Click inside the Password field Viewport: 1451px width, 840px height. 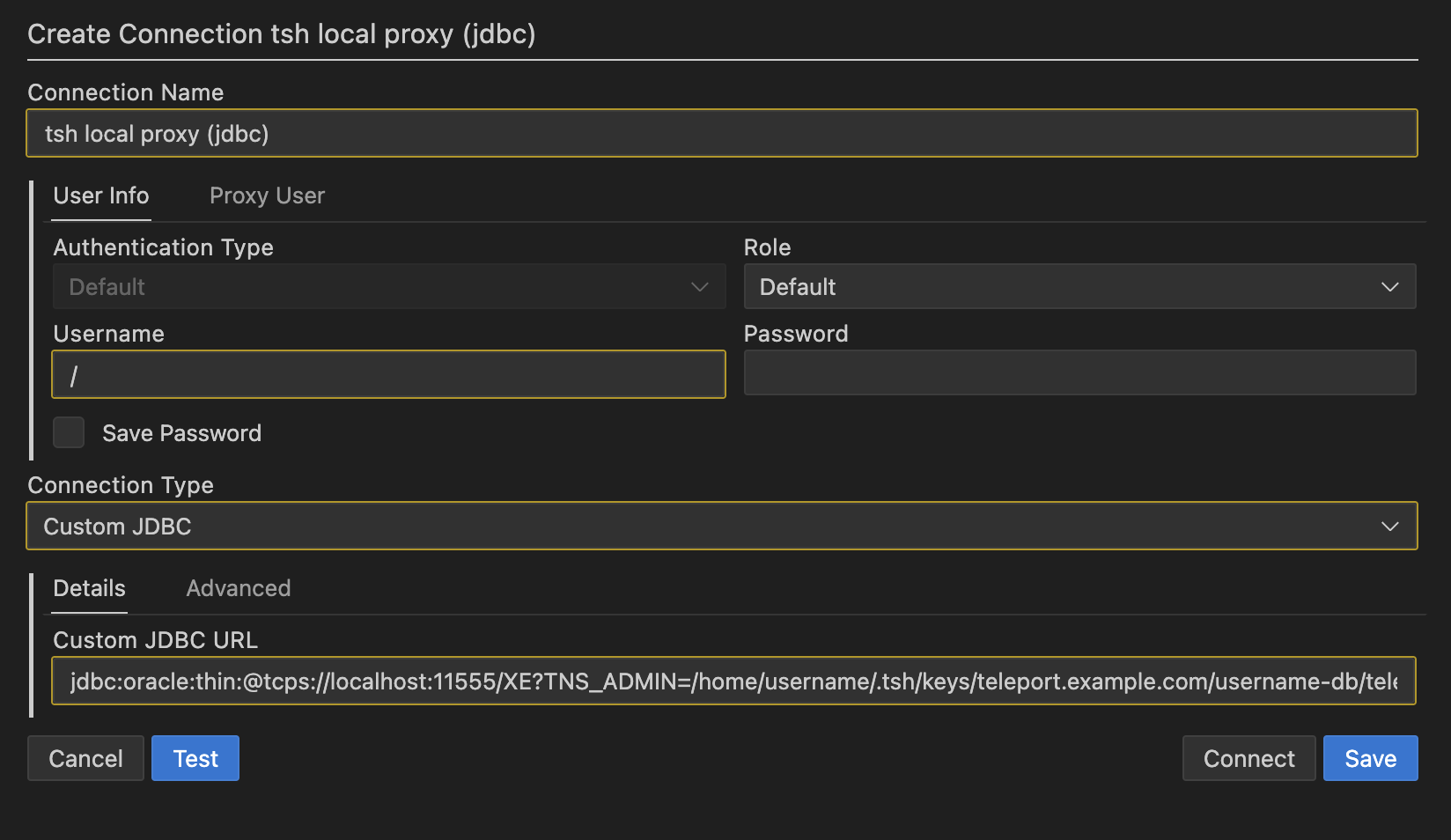1079,372
